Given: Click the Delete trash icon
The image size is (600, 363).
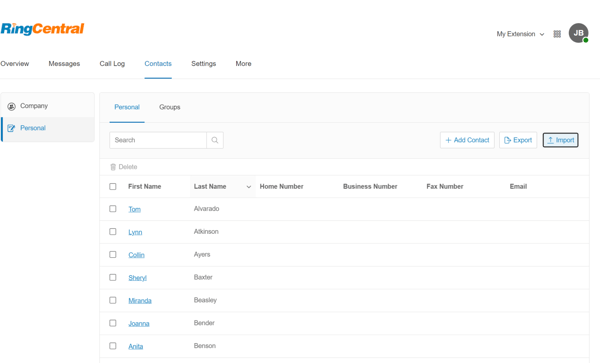Looking at the screenshot, I should (113, 167).
